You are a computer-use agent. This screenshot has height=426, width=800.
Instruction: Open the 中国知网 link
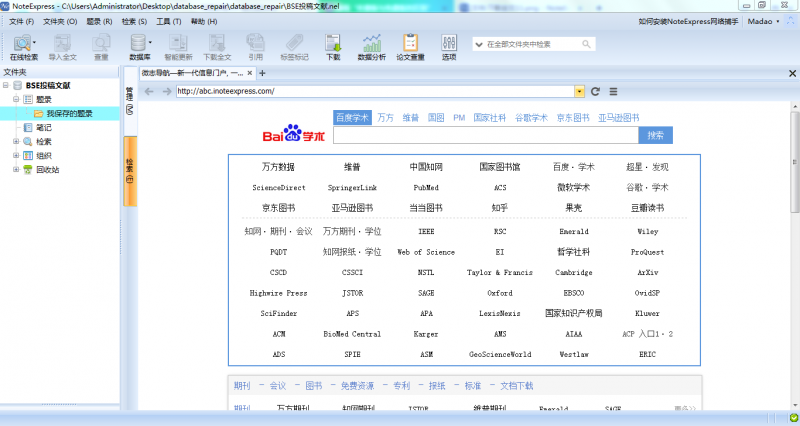[x=426, y=167]
